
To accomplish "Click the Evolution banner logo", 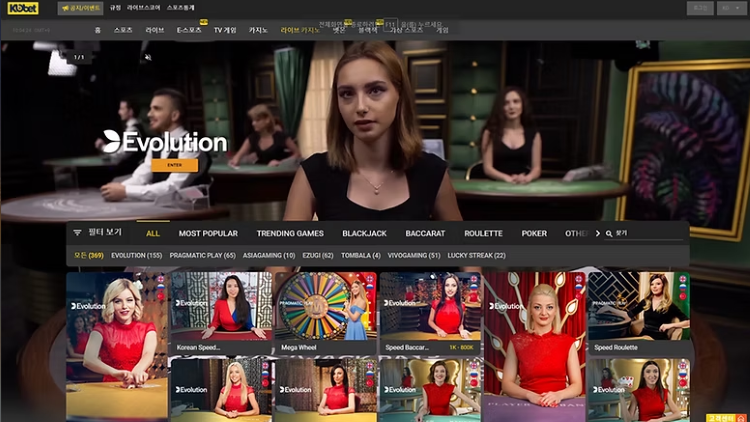I will point(165,142).
